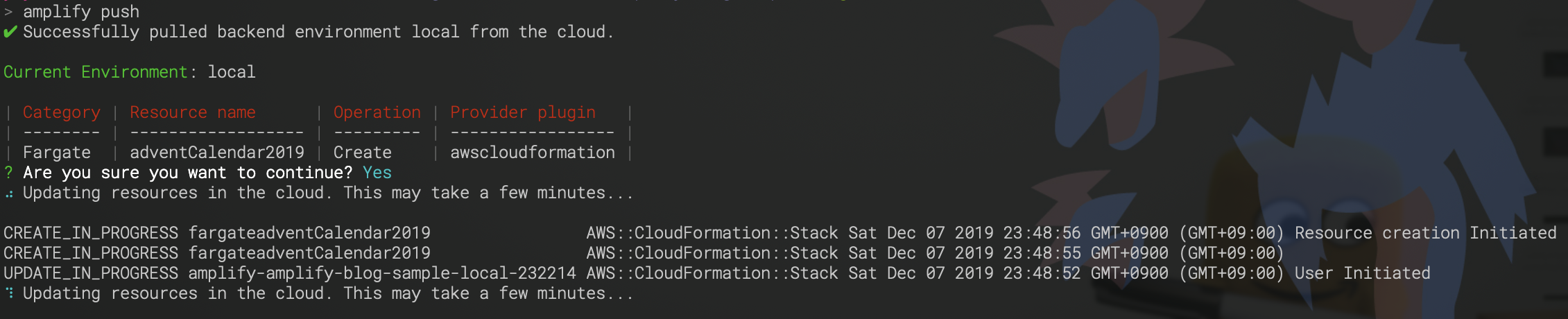Click the UPDATE_IN_PROGRESS status text
The image size is (1568, 319).
tap(91, 273)
